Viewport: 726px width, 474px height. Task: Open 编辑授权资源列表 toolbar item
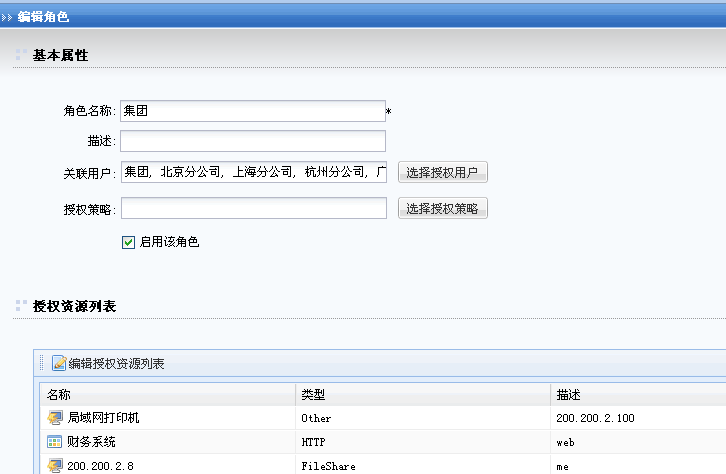(x=116, y=363)
